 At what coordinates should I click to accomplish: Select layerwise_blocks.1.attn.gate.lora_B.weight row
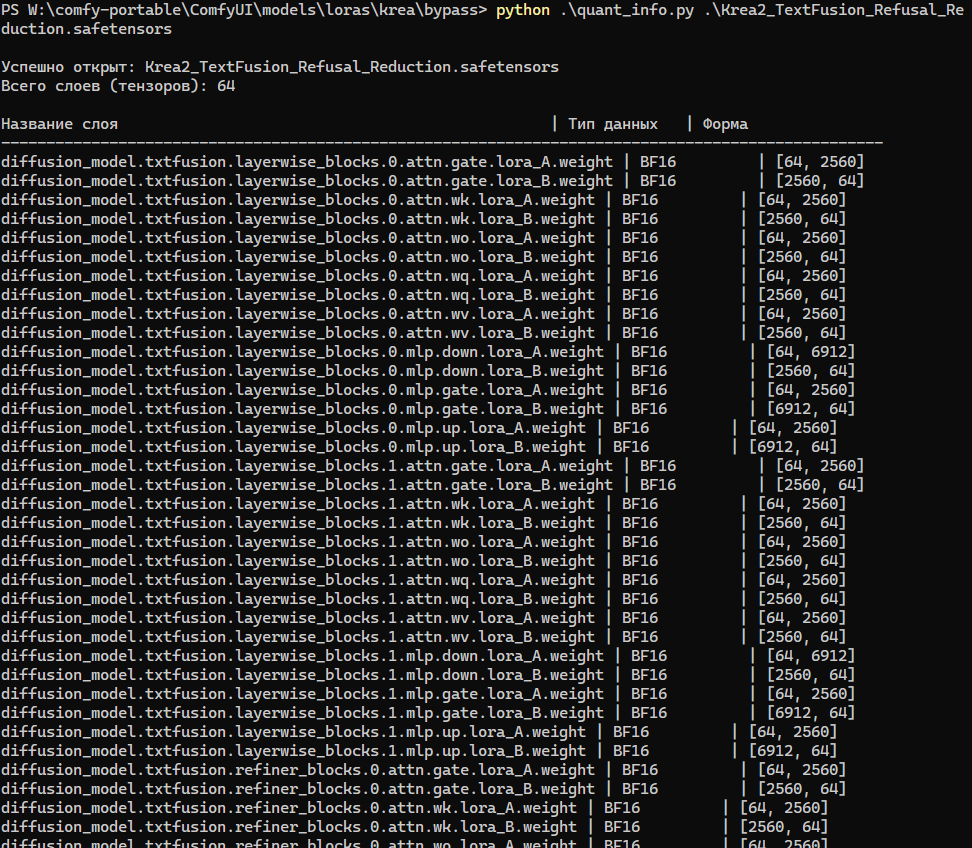433,485
